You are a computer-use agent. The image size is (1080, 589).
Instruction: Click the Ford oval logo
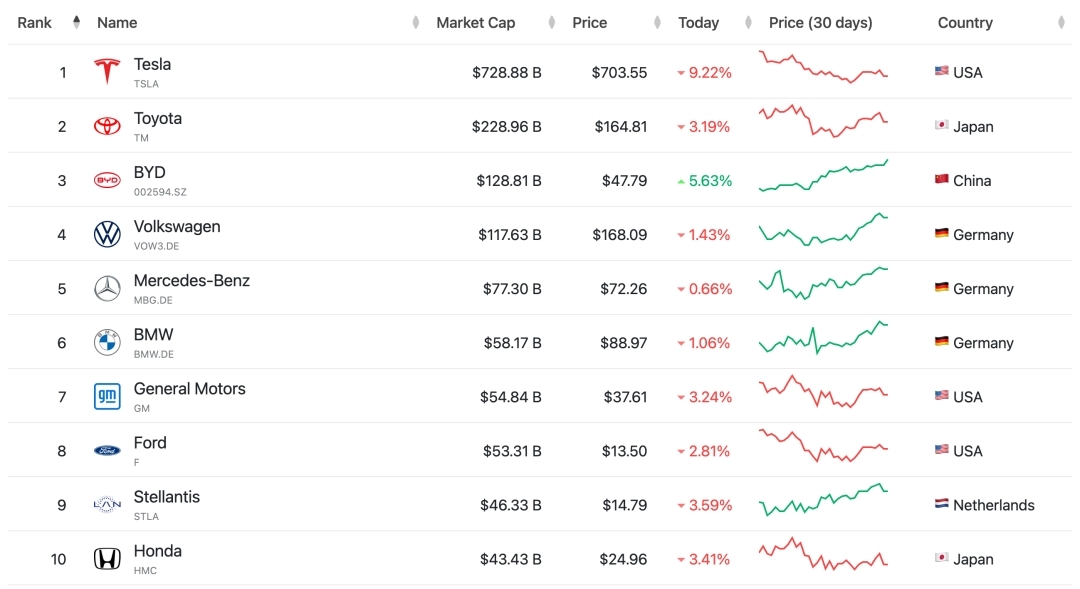(x=107, y=450)
